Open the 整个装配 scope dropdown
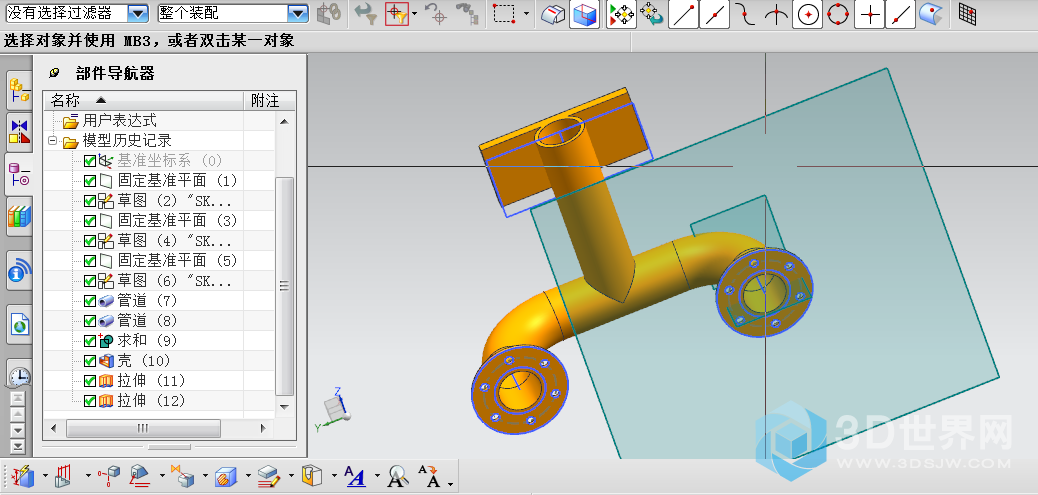The image size is (1038, 495). click(x=297, y=14)
